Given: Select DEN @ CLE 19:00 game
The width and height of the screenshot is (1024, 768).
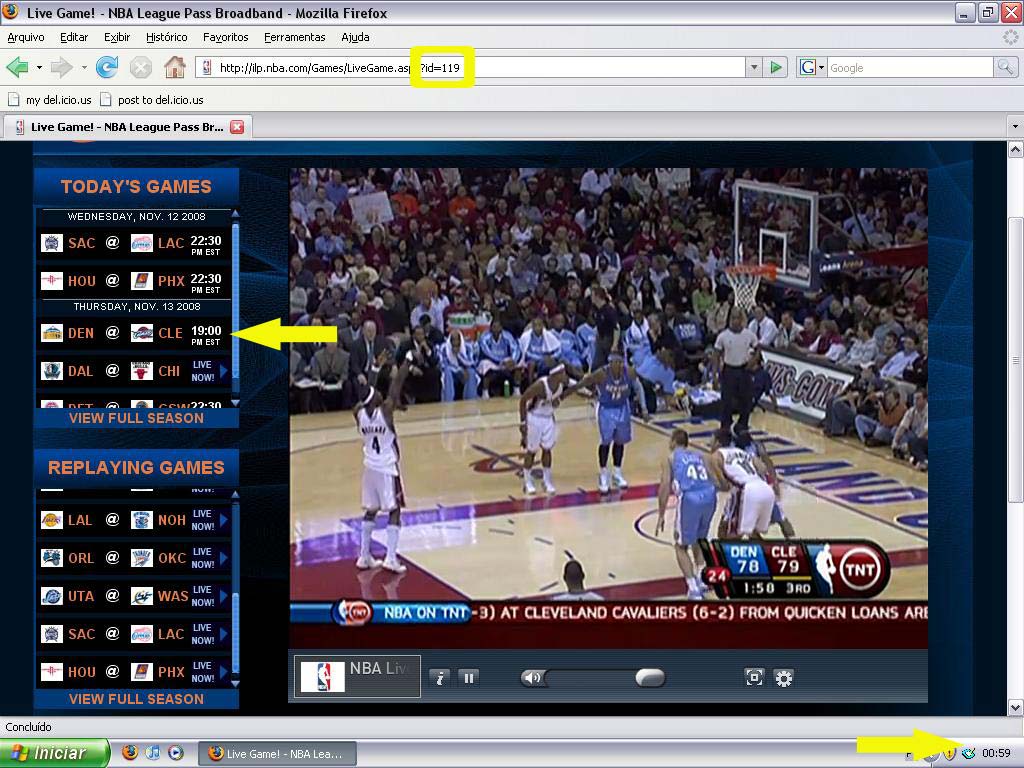Looking at the screenshot, I should tap(133, 333).
